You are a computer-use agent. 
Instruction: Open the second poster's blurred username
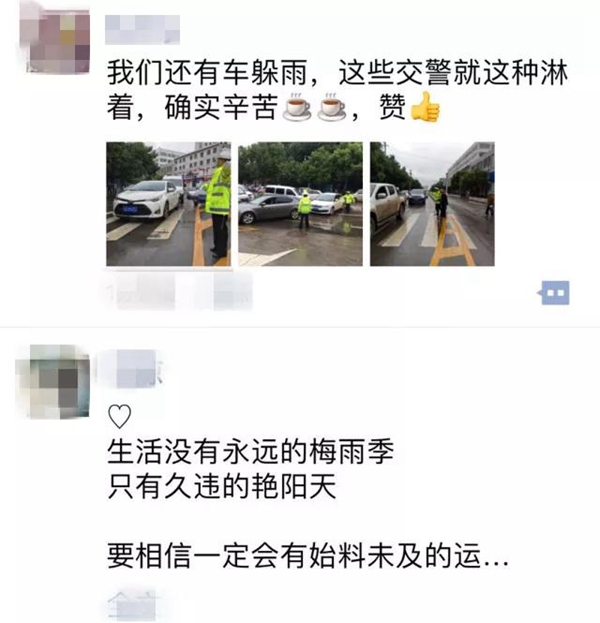click(135, 369)
